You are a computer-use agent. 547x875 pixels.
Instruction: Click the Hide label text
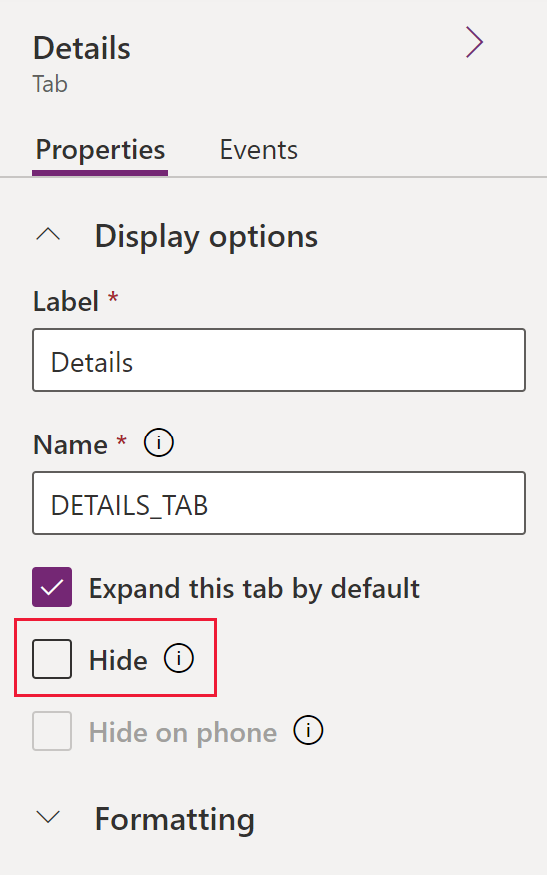pos(118,660)
